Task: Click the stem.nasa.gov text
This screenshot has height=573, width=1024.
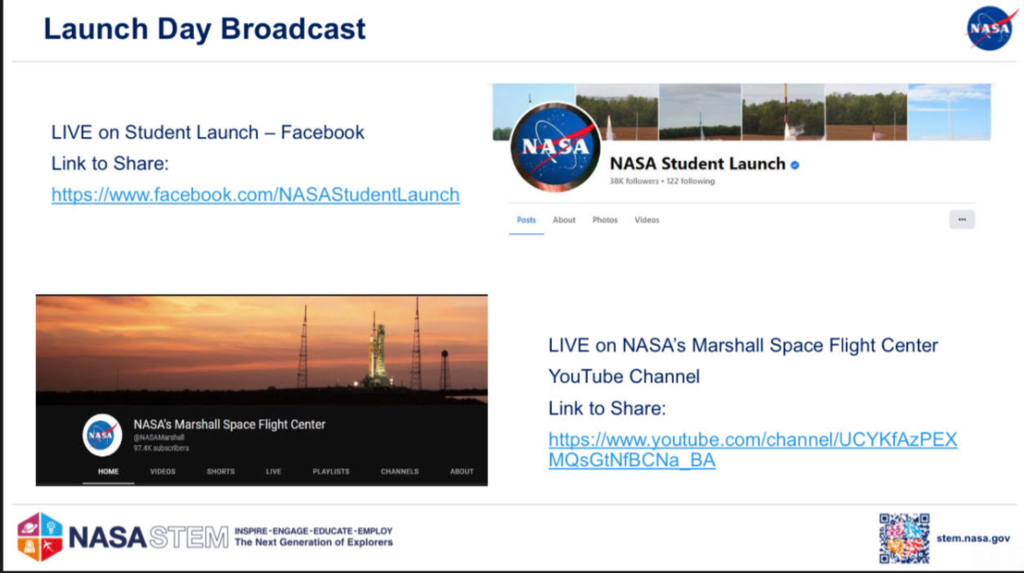Action: pyautogui.click(x=973, y=538)
